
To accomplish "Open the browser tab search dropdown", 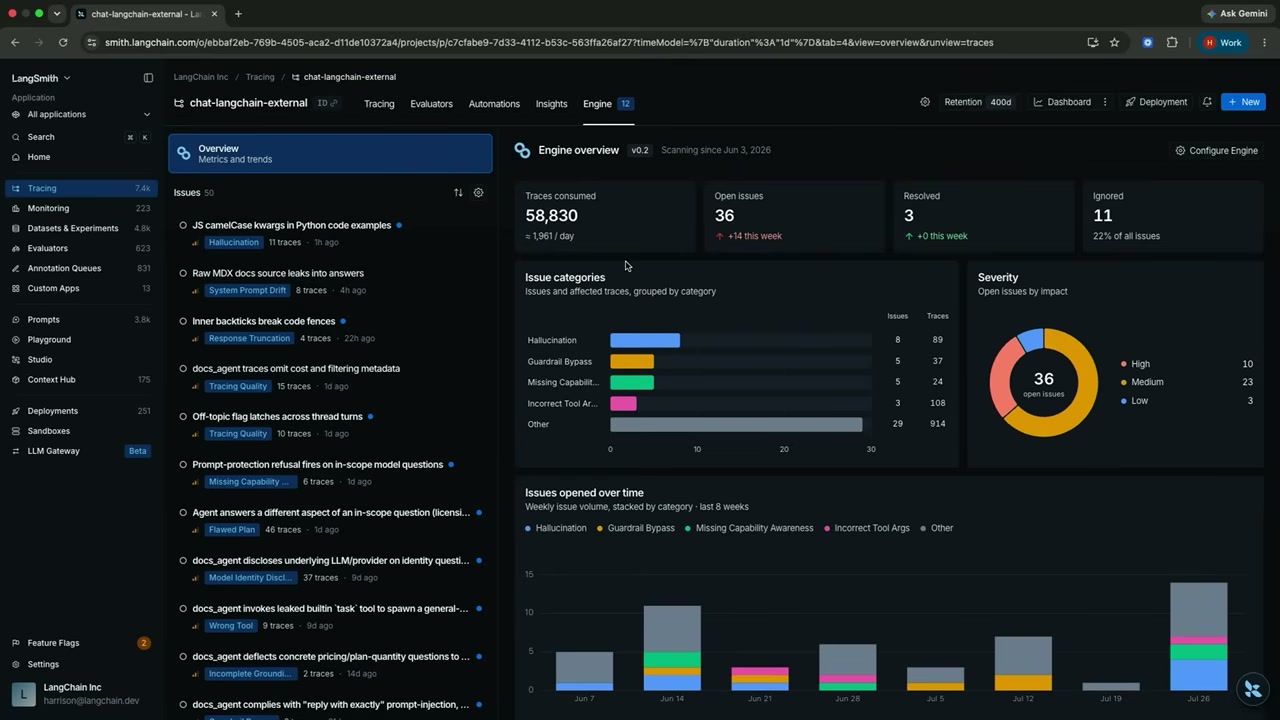I will coord(56,14).
